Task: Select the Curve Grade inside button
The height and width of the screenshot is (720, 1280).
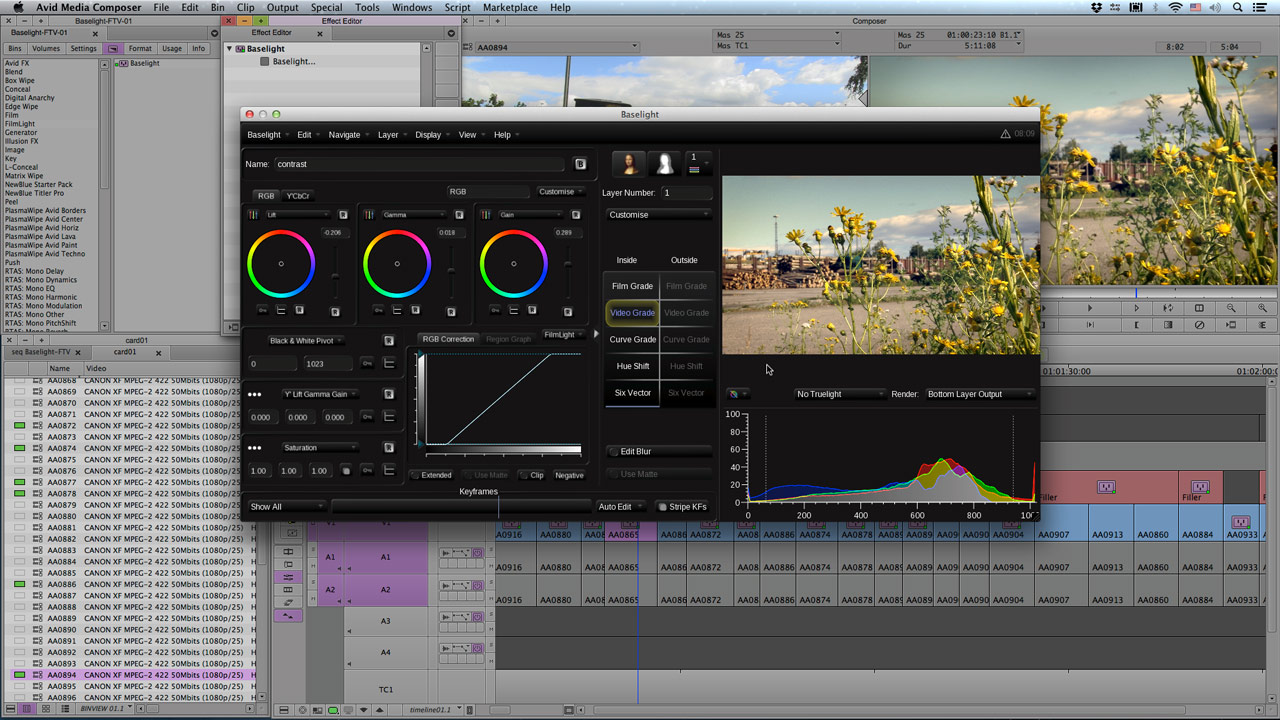Action: pyautogui.click(x=632, y=340)
